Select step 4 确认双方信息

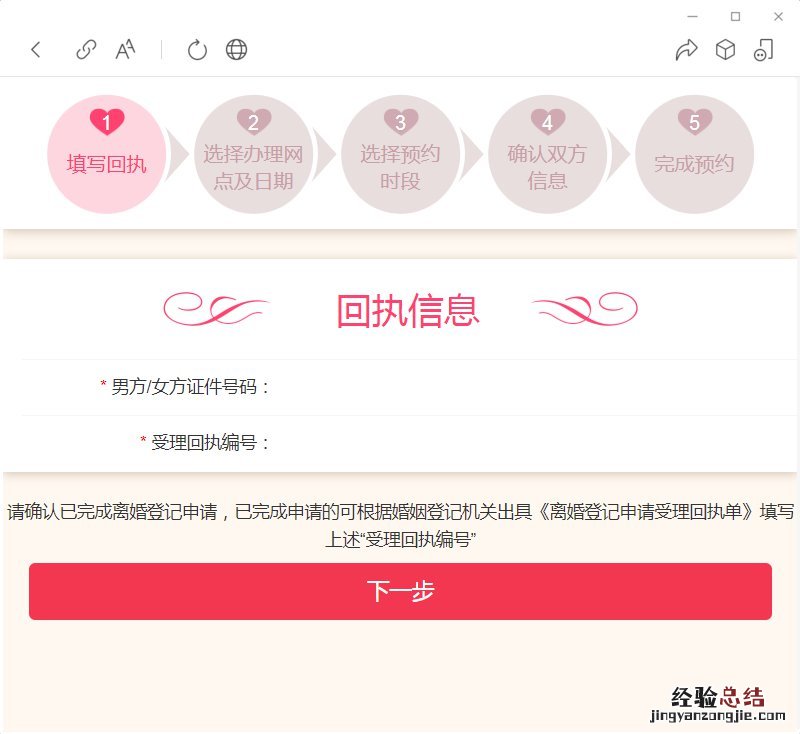pos(547,154)
